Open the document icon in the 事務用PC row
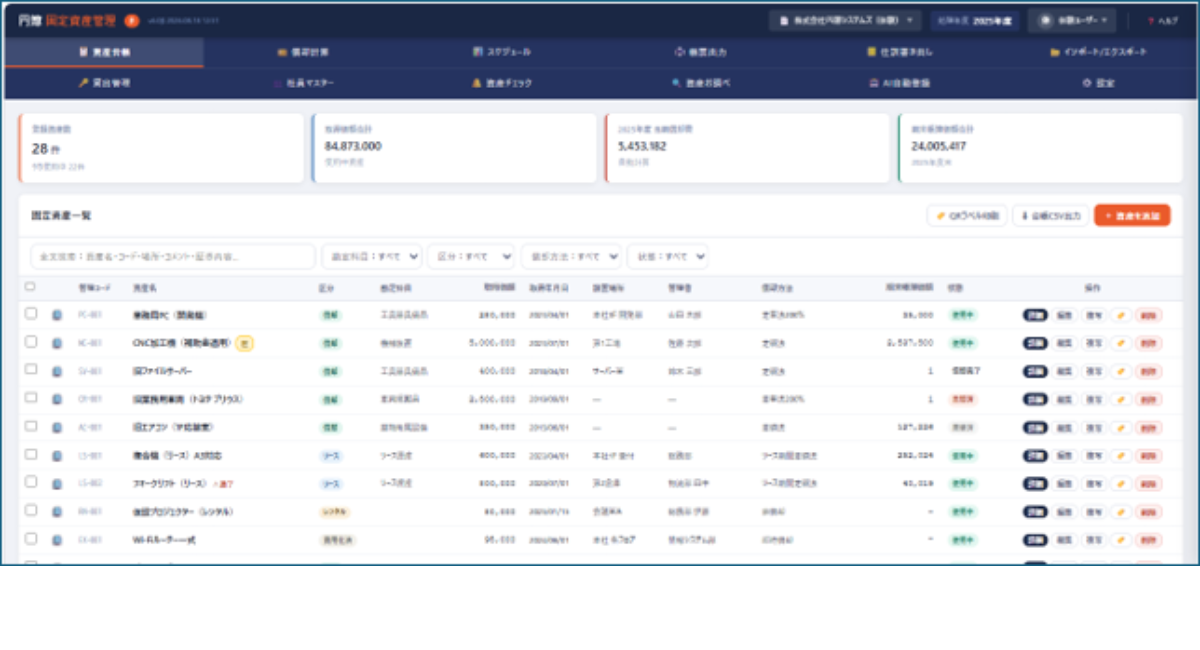The height and width of the screenshot is (650, 1200). point(58,314)
